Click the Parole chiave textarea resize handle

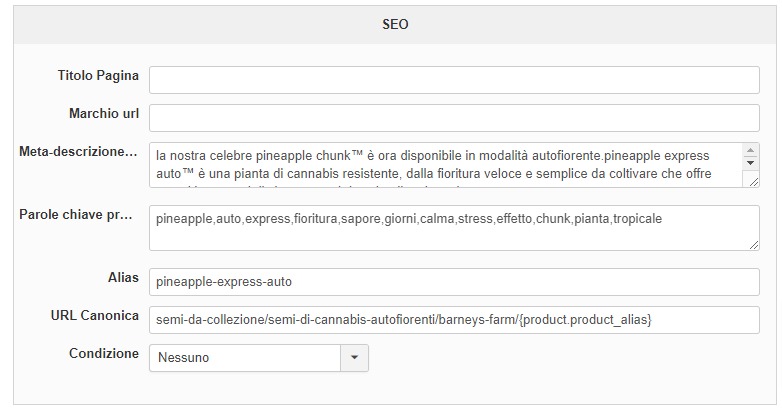point(753,244)
